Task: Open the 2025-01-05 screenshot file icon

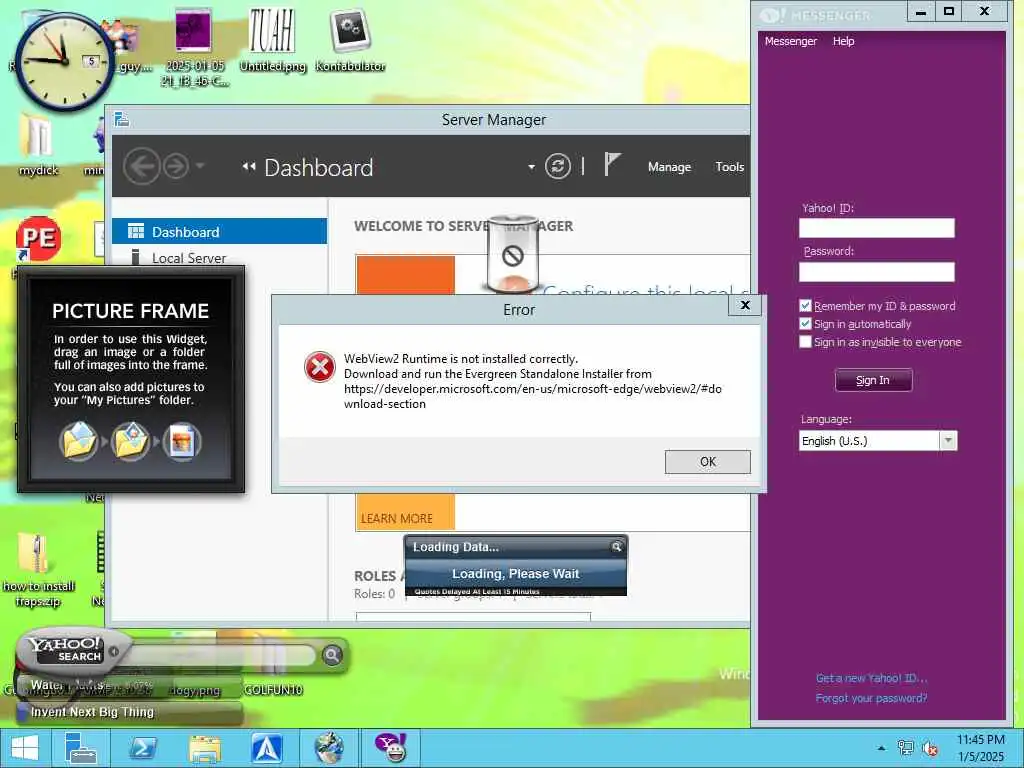Action: (x=194, y=47)
